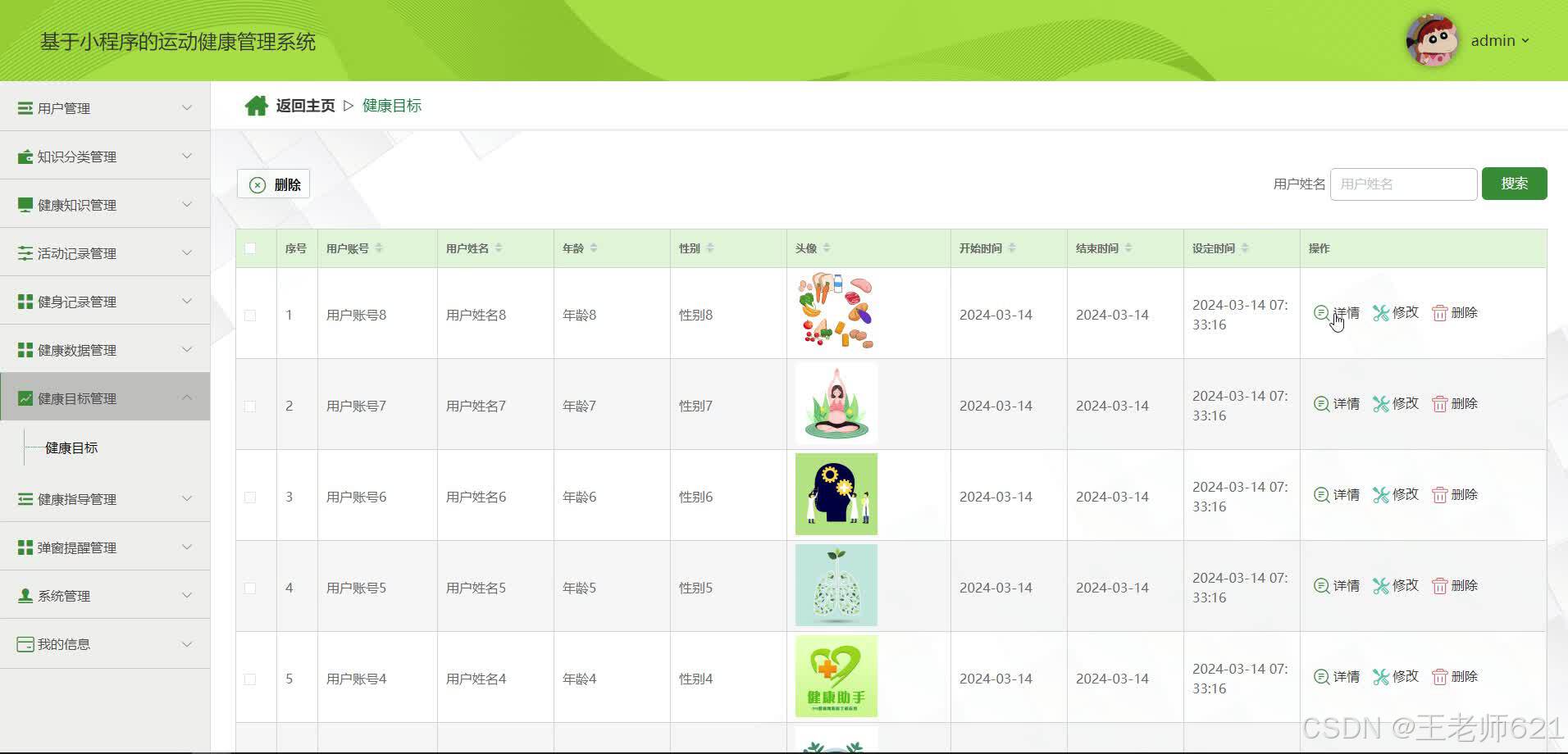Screen dimensions: 1568x754
Task: Open the 我的信息 menu
Action: click(x=105, y=644)
